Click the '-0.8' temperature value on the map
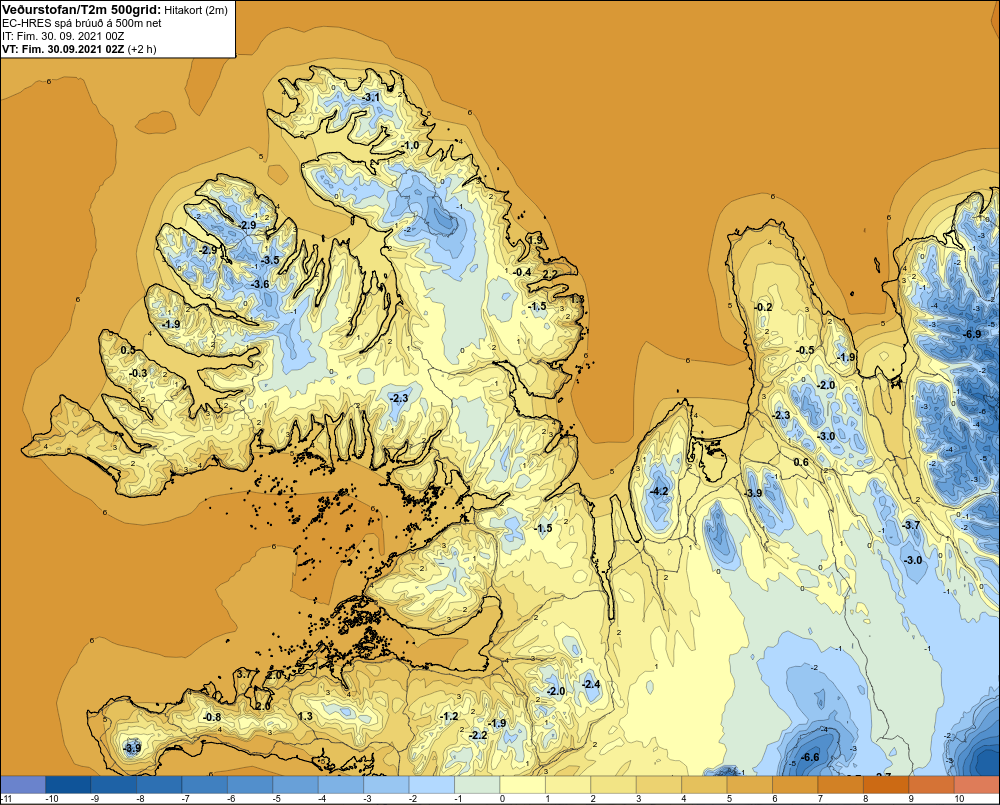This screenshot has height=805, width=1000. (x=212, y=718)
